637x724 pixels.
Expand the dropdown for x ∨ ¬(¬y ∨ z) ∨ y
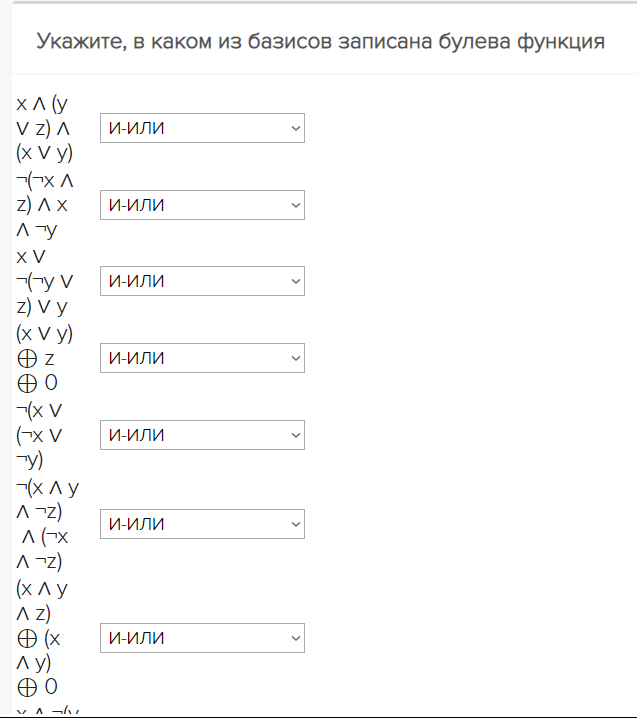point(202,281)
